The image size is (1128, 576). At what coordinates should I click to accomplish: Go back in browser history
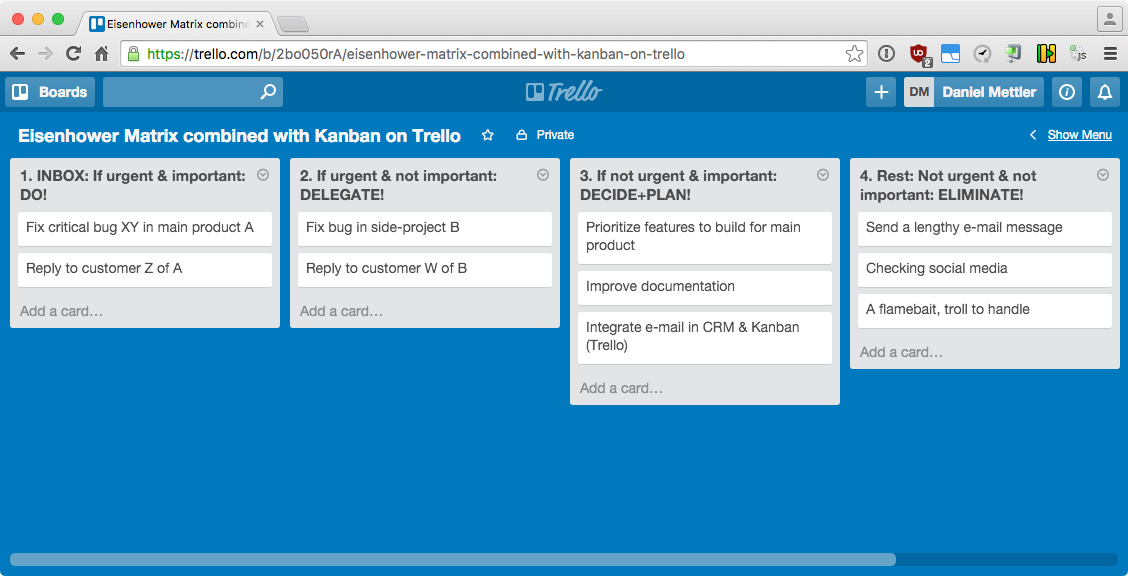[x=17, y=53]
